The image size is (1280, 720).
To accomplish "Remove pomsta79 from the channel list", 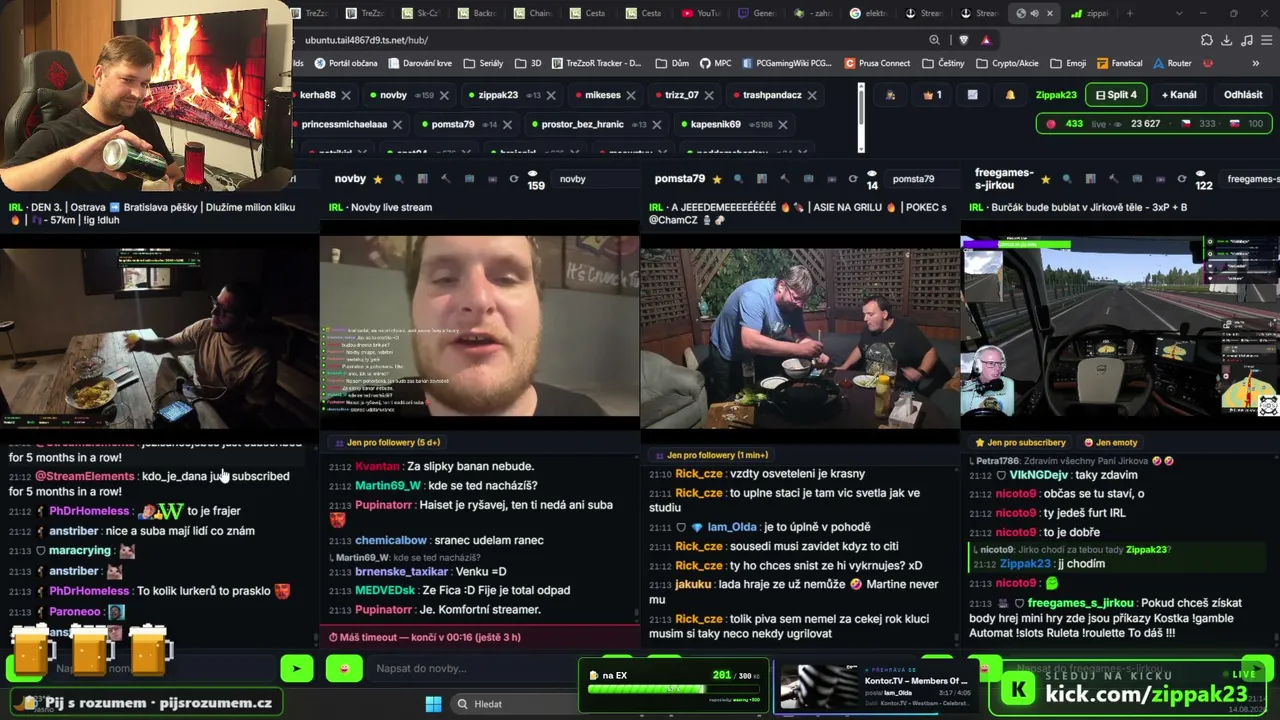I will pyautogui.click(x=507, y=125).
